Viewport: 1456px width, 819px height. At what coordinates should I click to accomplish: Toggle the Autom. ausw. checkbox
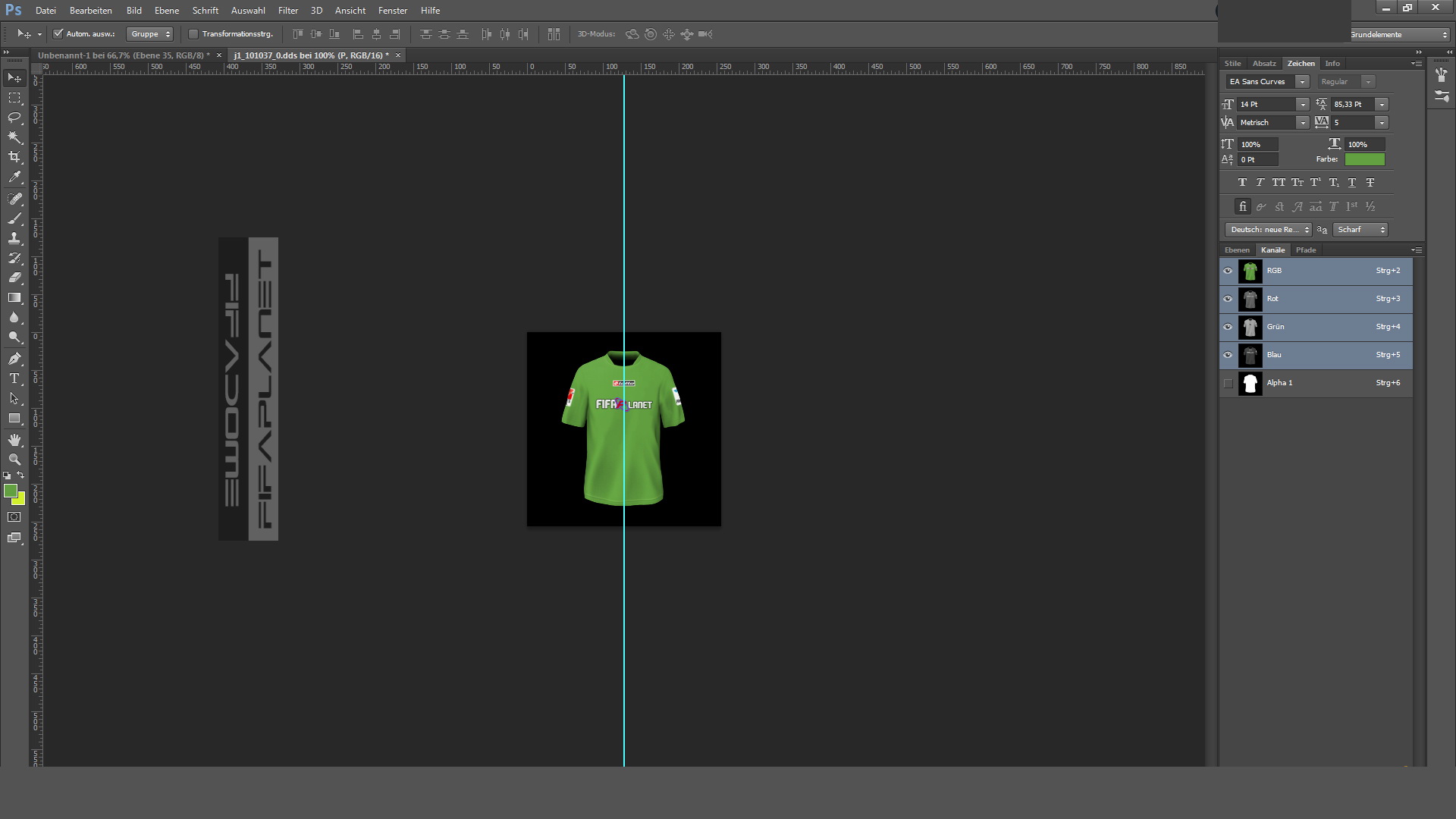pos(58,34)
